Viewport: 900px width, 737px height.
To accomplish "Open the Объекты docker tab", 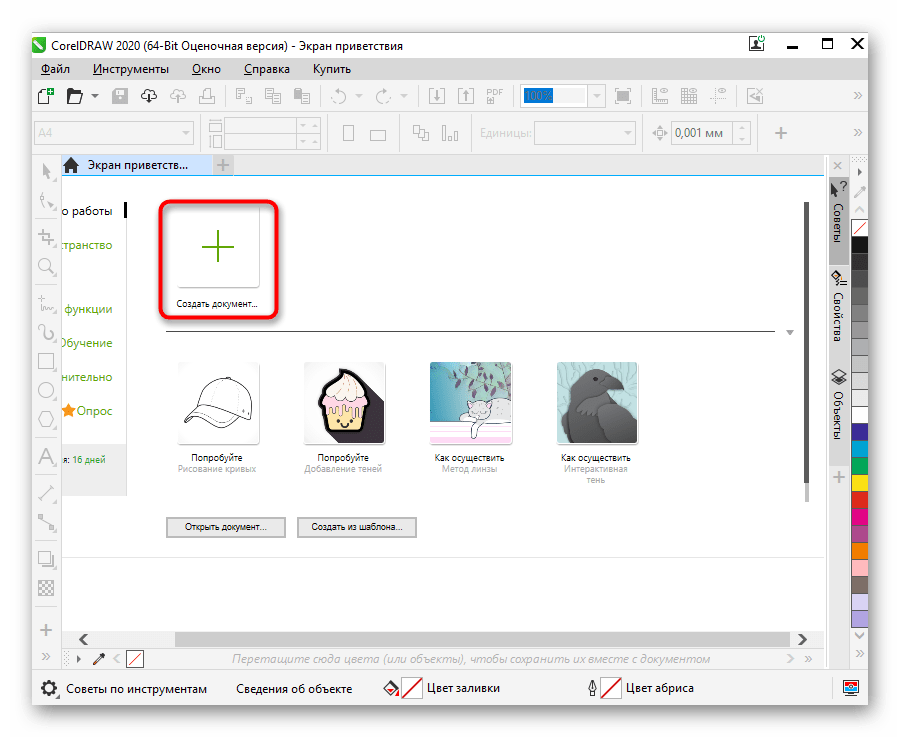I will coord(839,405).
